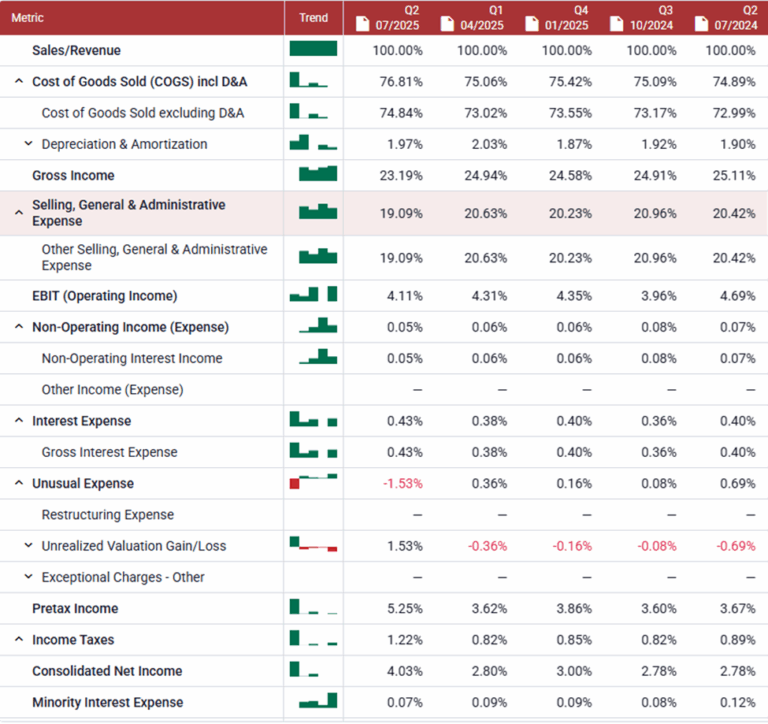Viewport: 768px width, 724px height.
Task: Open the Q1 04/2025 filing document icon
Action: click(447, 23)
